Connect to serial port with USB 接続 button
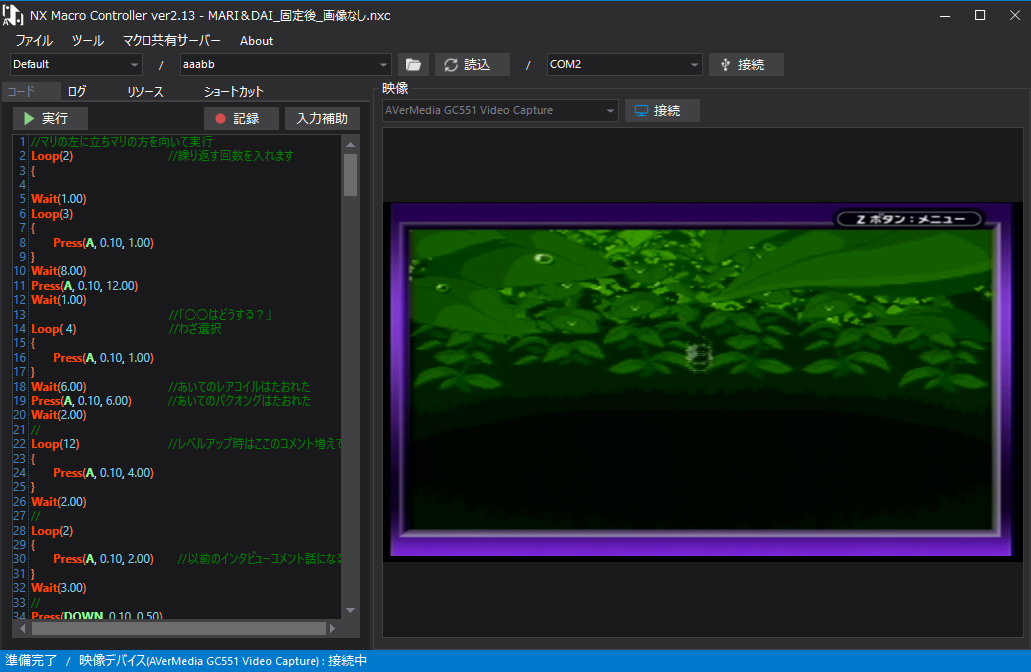The height and width of the screenshot is (672, 1031). pyautogui.click(x=746, y=64)
